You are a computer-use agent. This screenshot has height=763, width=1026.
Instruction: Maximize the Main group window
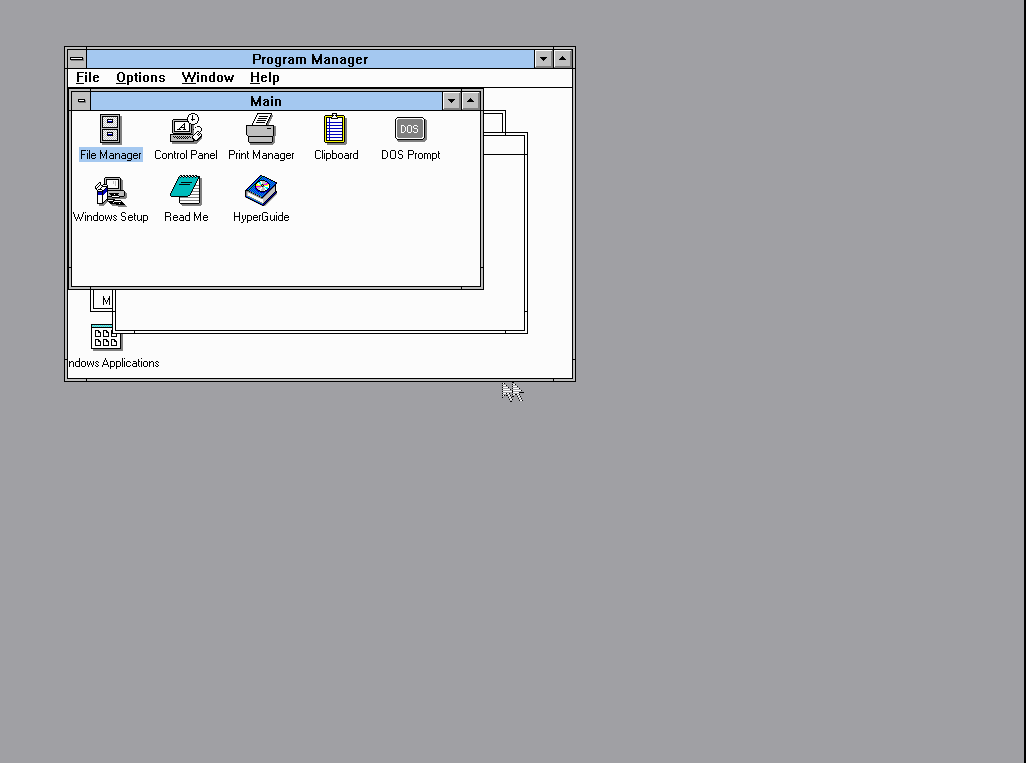point(470,101)
